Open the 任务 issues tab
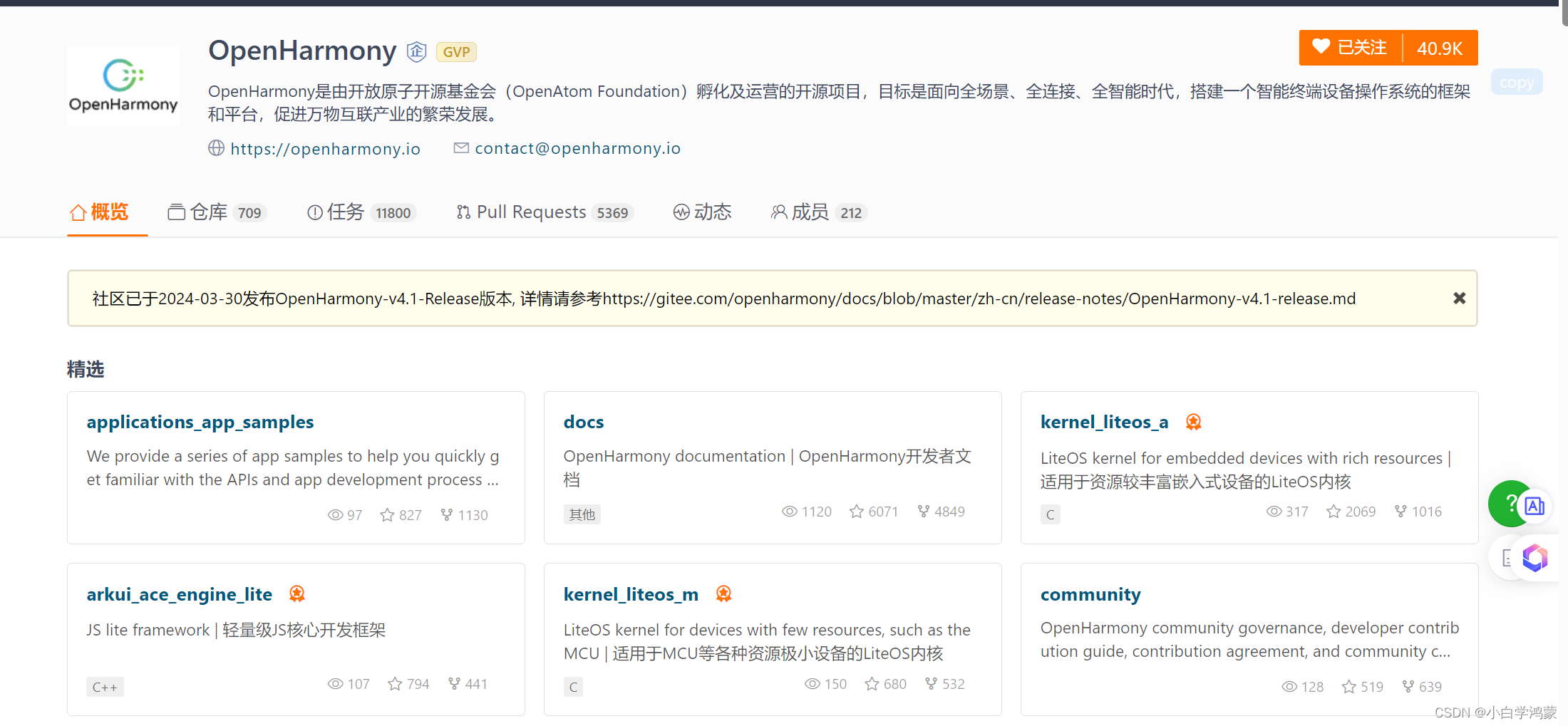This screenshot has height=726, width=1568. (x=361, y=212)
